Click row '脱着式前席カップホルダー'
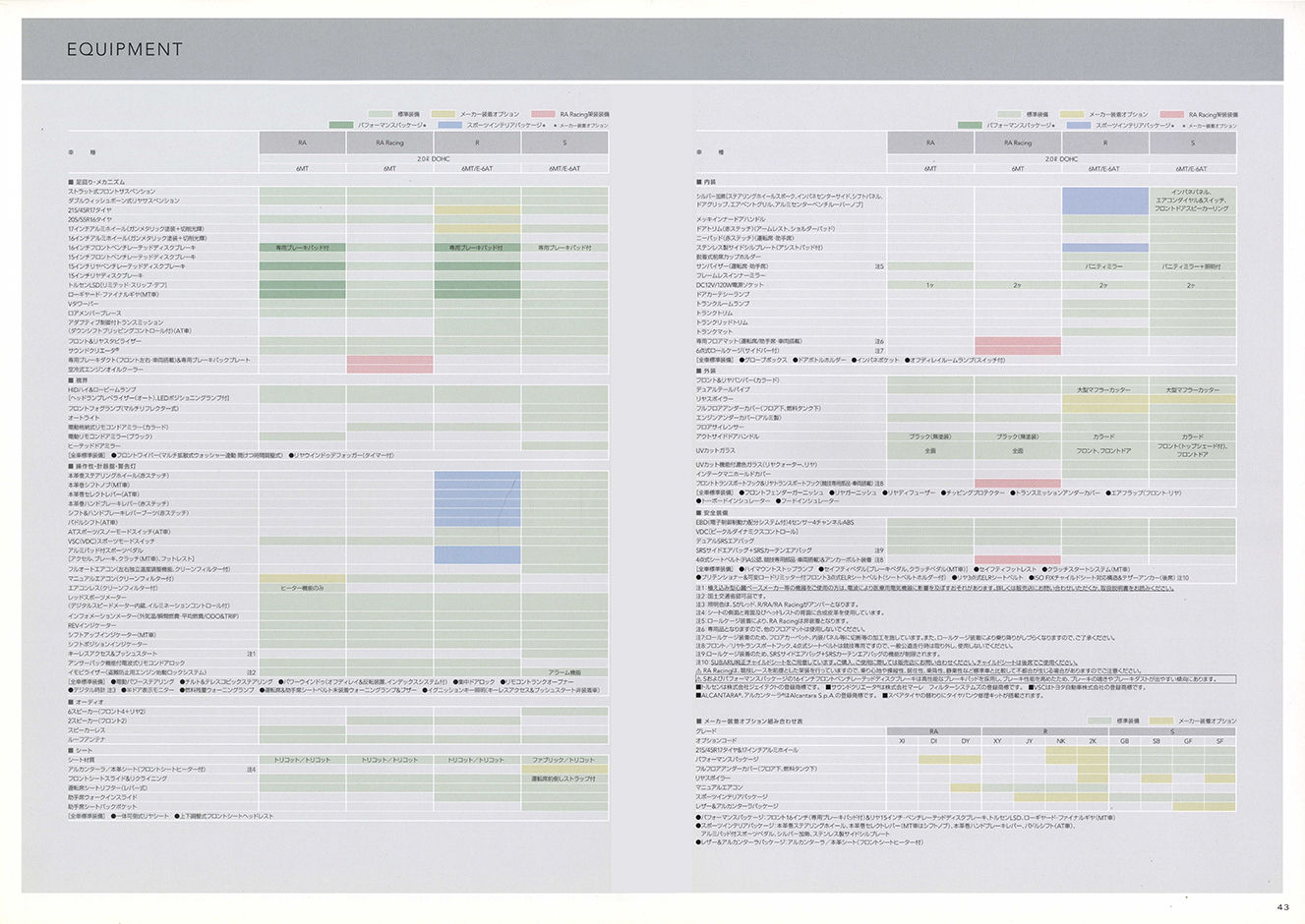This screenshot has width=1305, height=924. (x=966, y=257)
